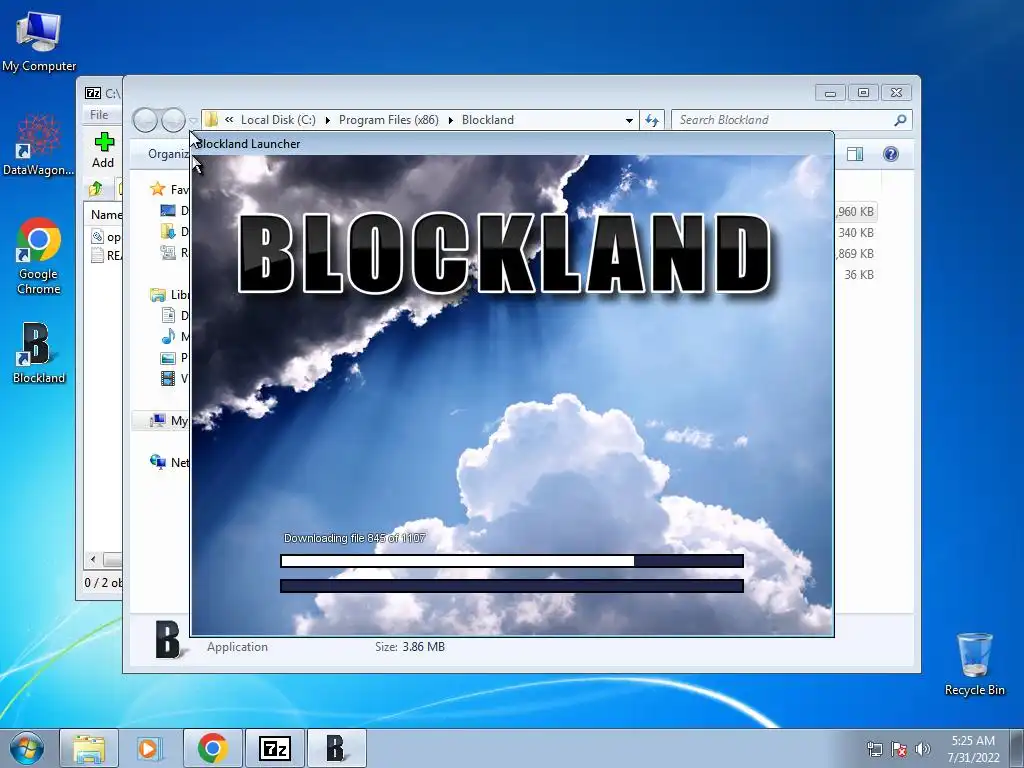Expand the arrow after Local Disk (C:)
This screenshot has width=1024, height=768.
pos(327,120)
